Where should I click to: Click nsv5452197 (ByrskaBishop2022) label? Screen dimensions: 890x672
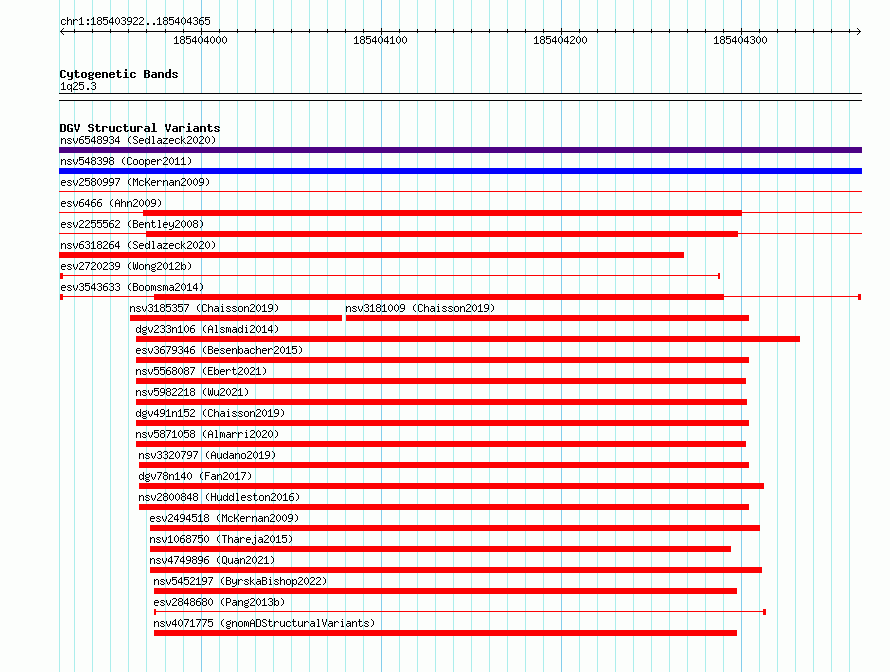pyautogui.click(x=240, y=581)
